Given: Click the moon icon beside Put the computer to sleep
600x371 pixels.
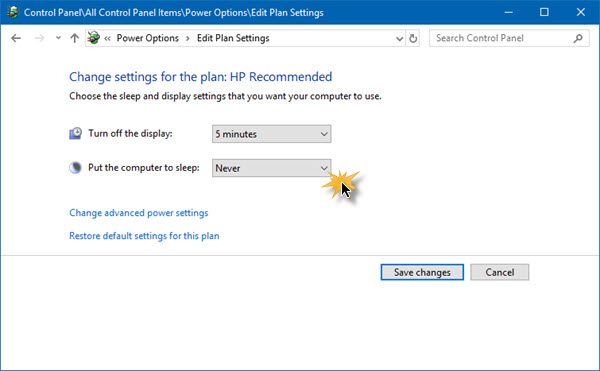Looking at the screenshot, I should (x=75, y=168).
